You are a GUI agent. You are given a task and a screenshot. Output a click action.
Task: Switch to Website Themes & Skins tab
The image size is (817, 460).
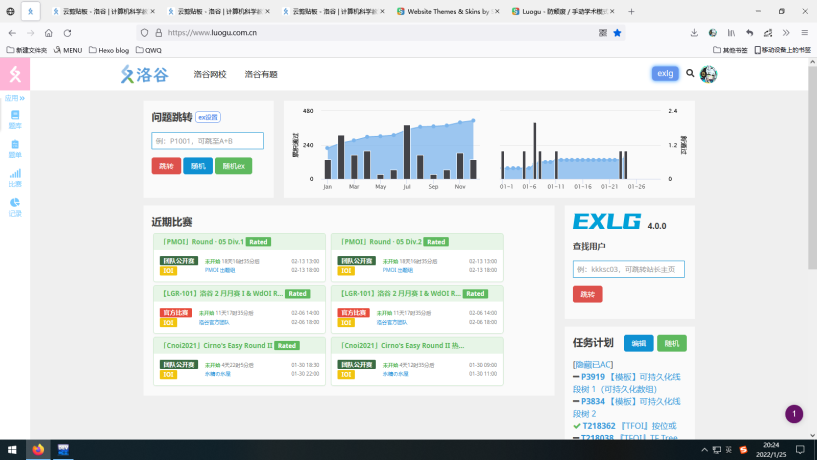click(448, 11)
